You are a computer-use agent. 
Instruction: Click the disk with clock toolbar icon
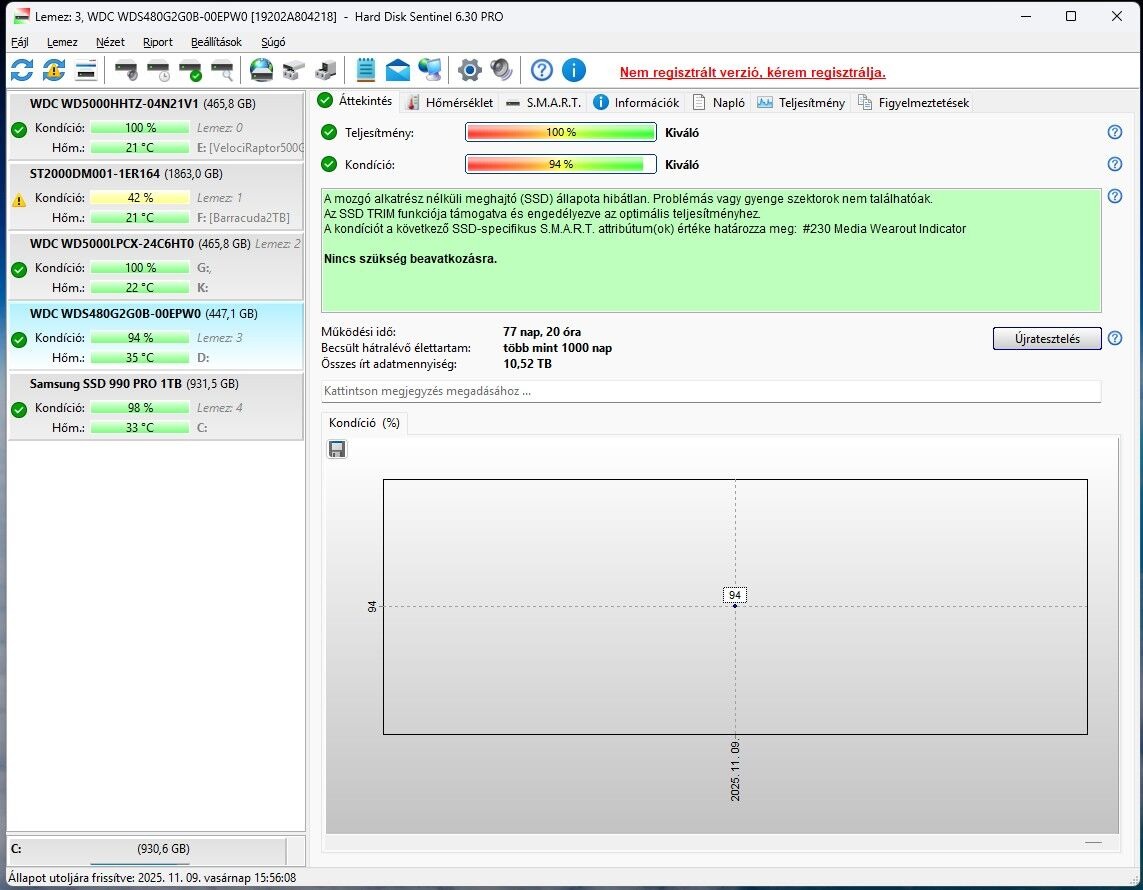[158, 71]
